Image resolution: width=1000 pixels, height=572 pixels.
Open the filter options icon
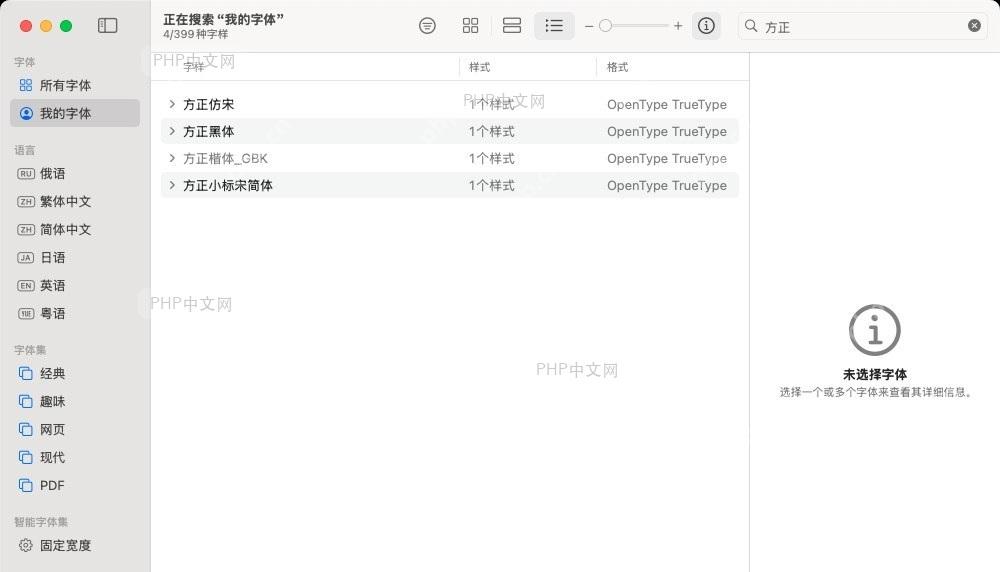[x=427, y=26]
